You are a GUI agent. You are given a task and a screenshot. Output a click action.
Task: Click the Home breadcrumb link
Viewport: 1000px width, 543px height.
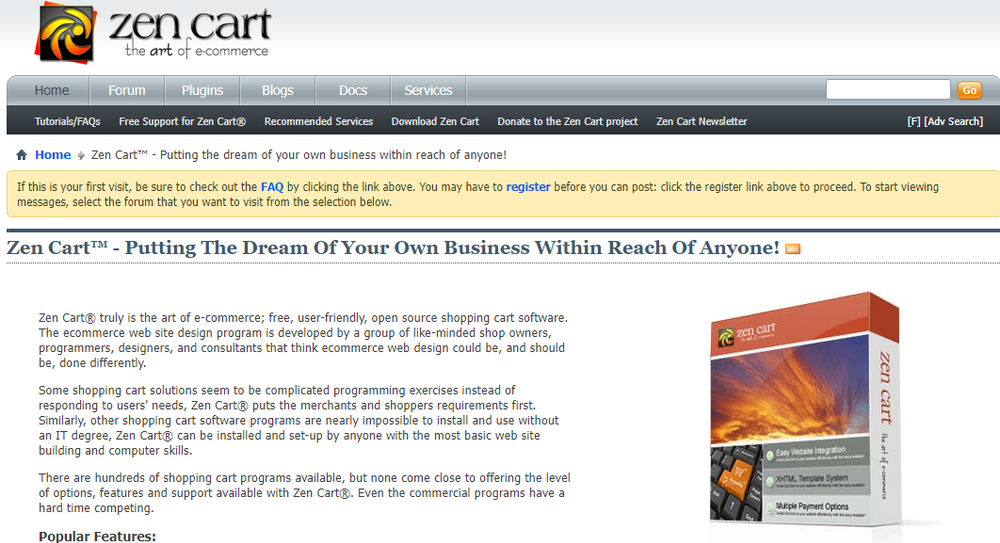click(x=53, y=155)
